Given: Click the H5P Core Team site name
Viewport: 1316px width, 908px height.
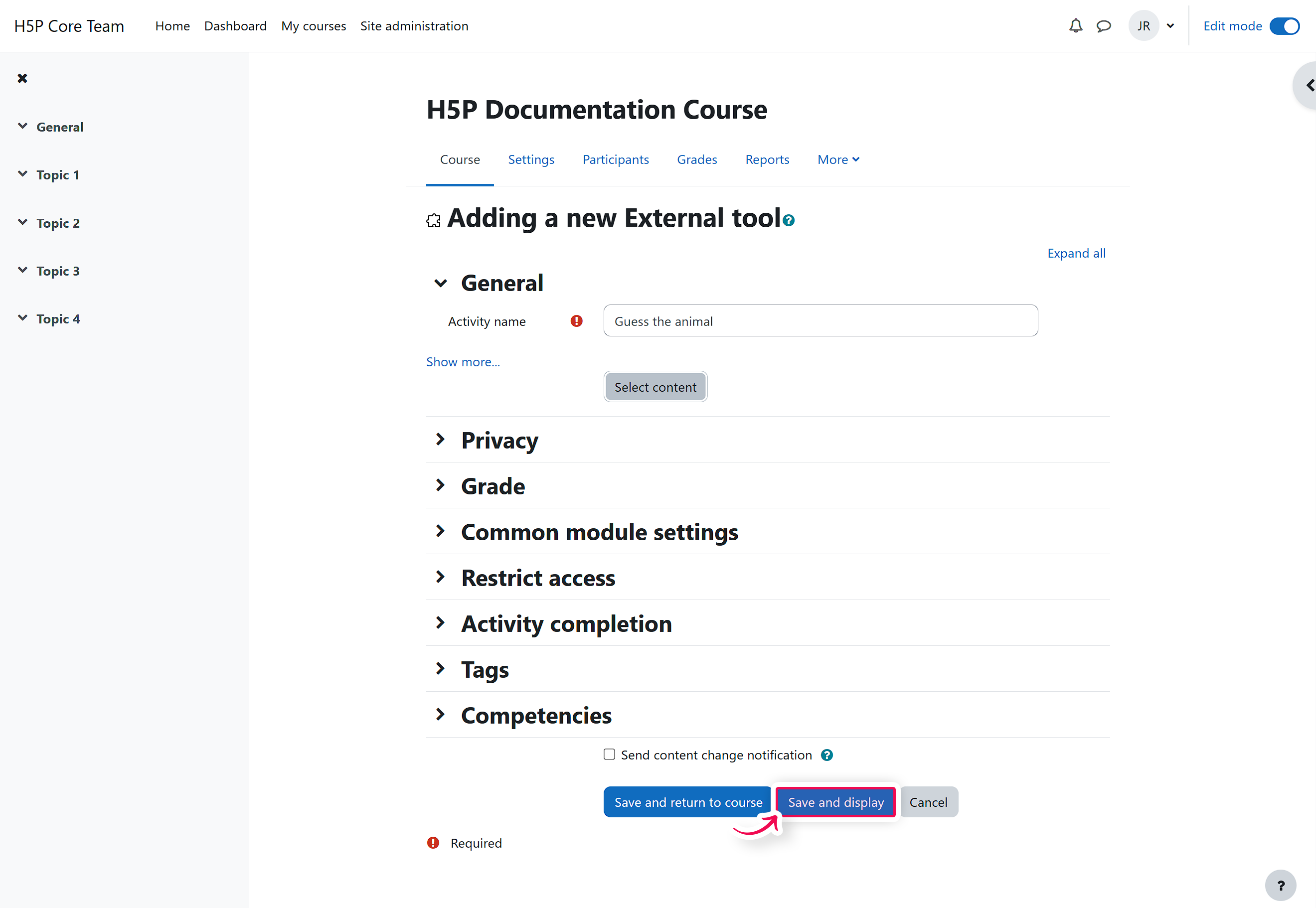Looking at the screenshot, I should pos(69,26).
